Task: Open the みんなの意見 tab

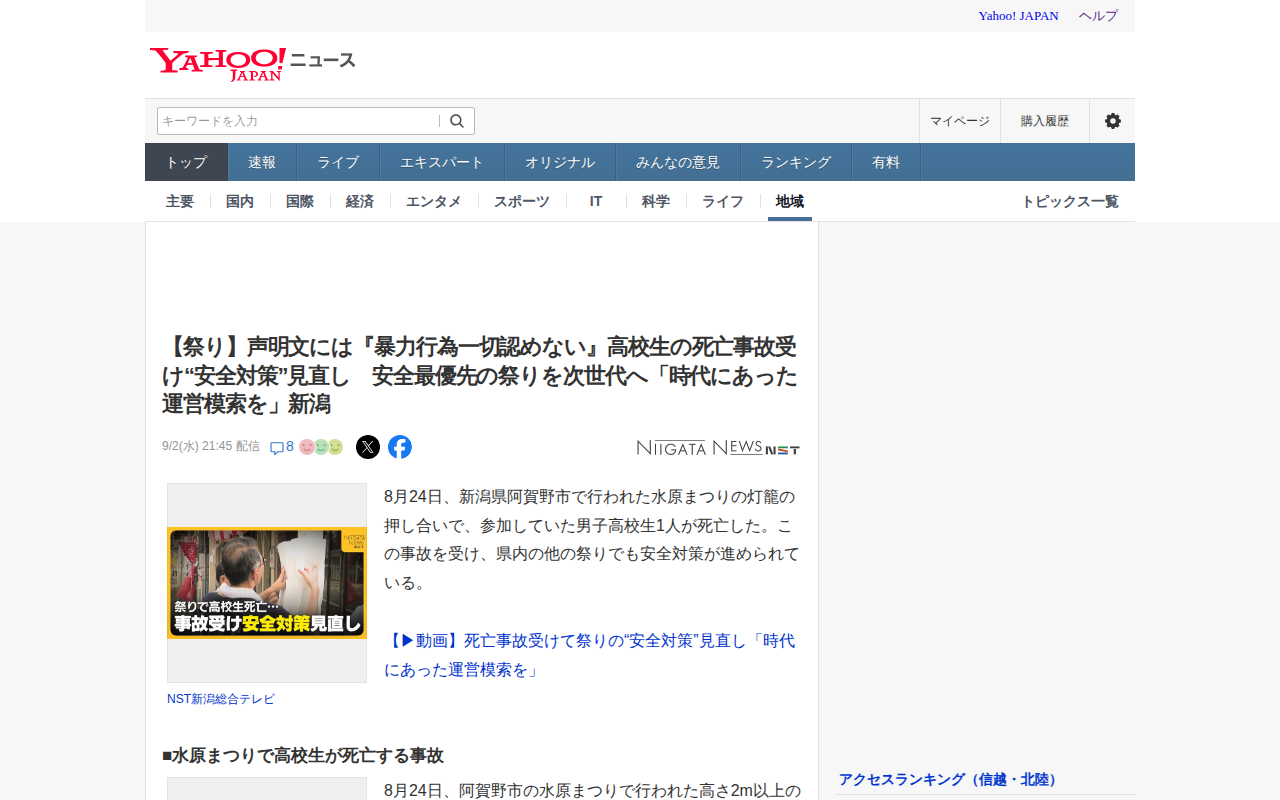Action: pos(678,162)
